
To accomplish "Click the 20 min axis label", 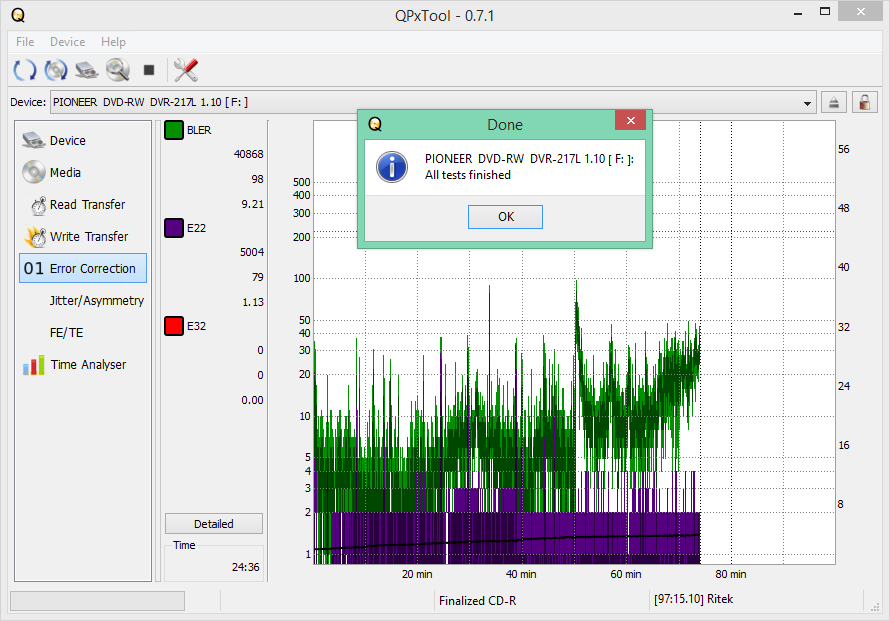I will 417,574.
